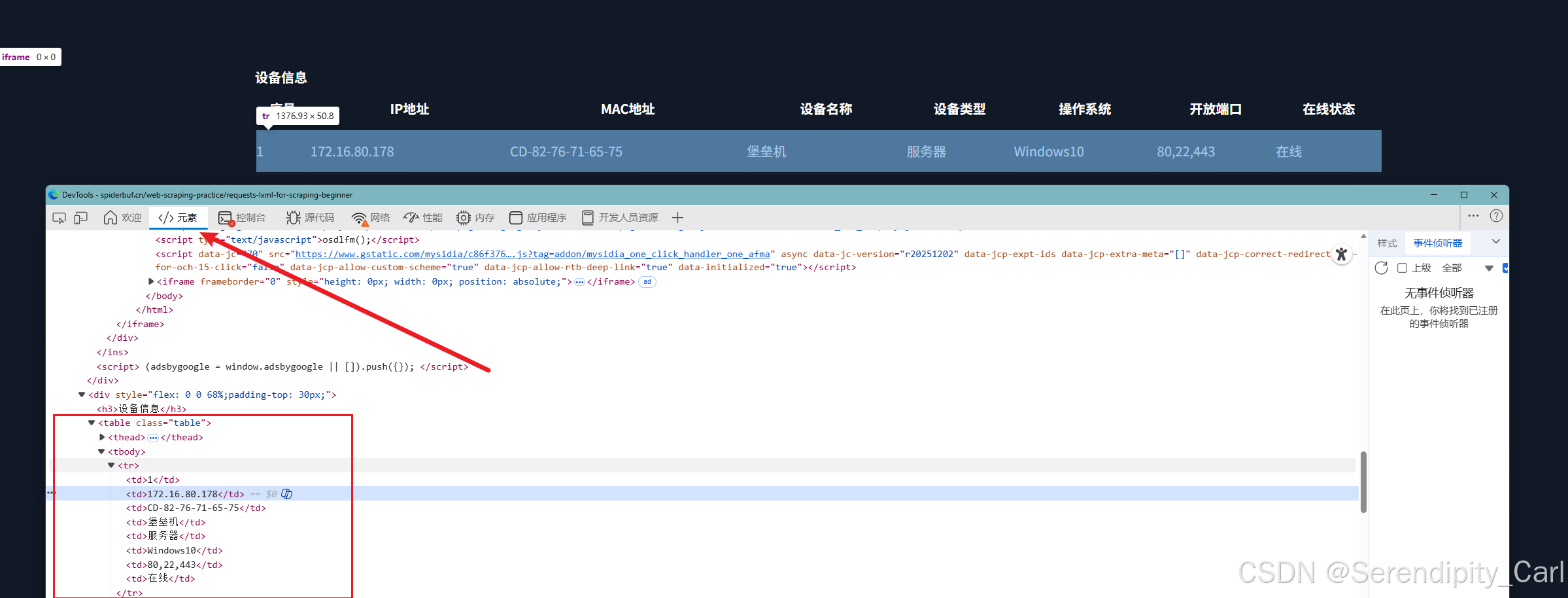Select the adsbygoogle script line
1568x598 pixels.
pos(282,366)
